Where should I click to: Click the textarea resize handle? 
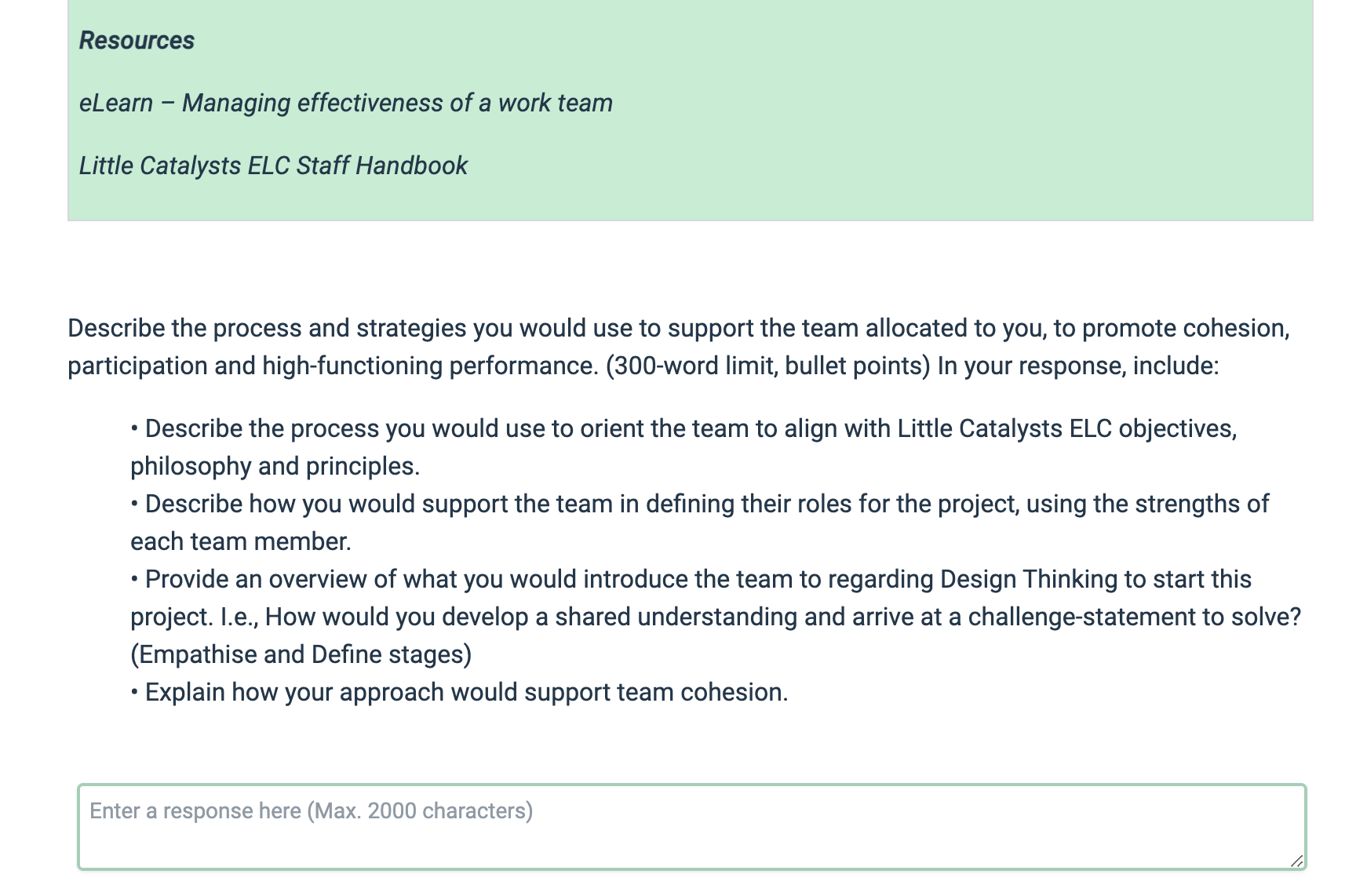(x=1296, y=859)
